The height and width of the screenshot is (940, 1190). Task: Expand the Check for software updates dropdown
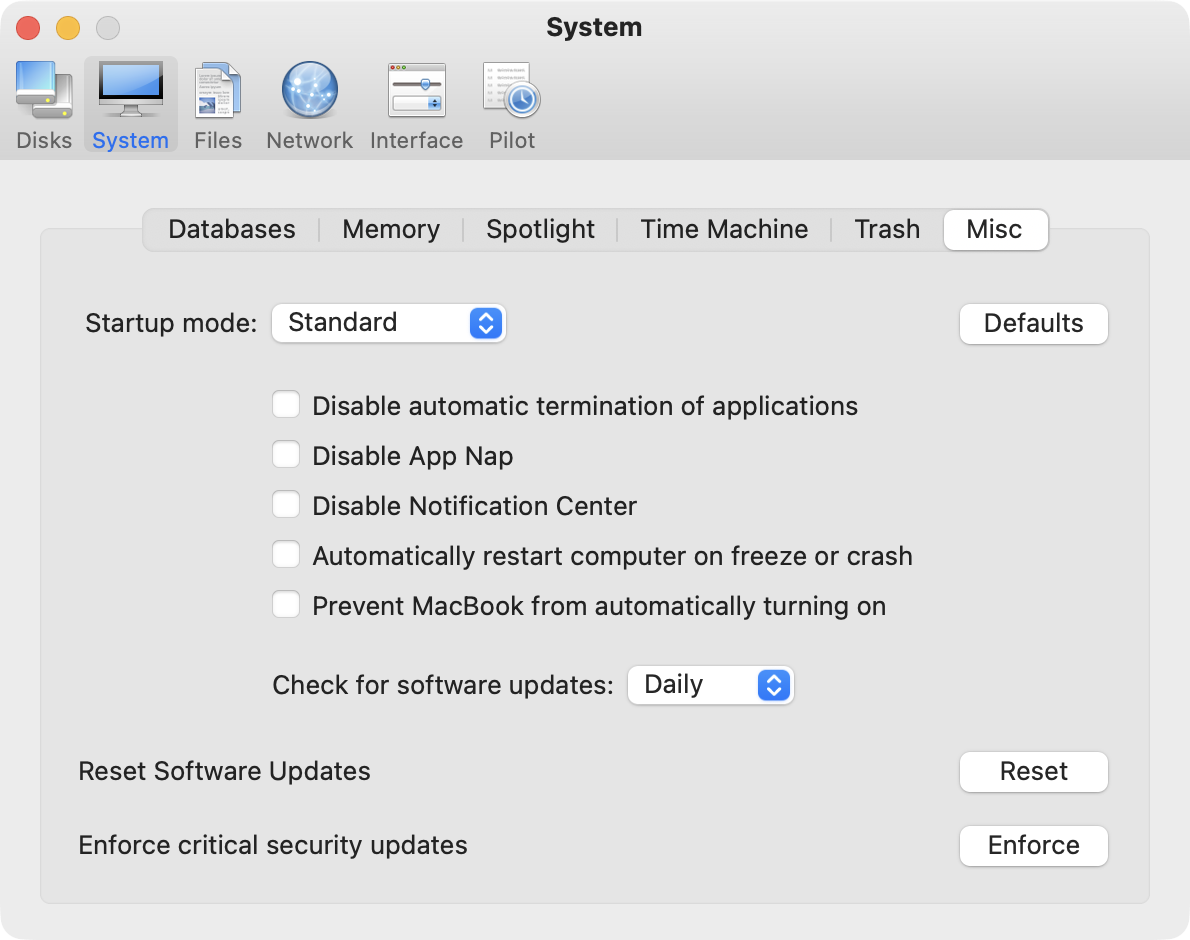click(710, 685)
